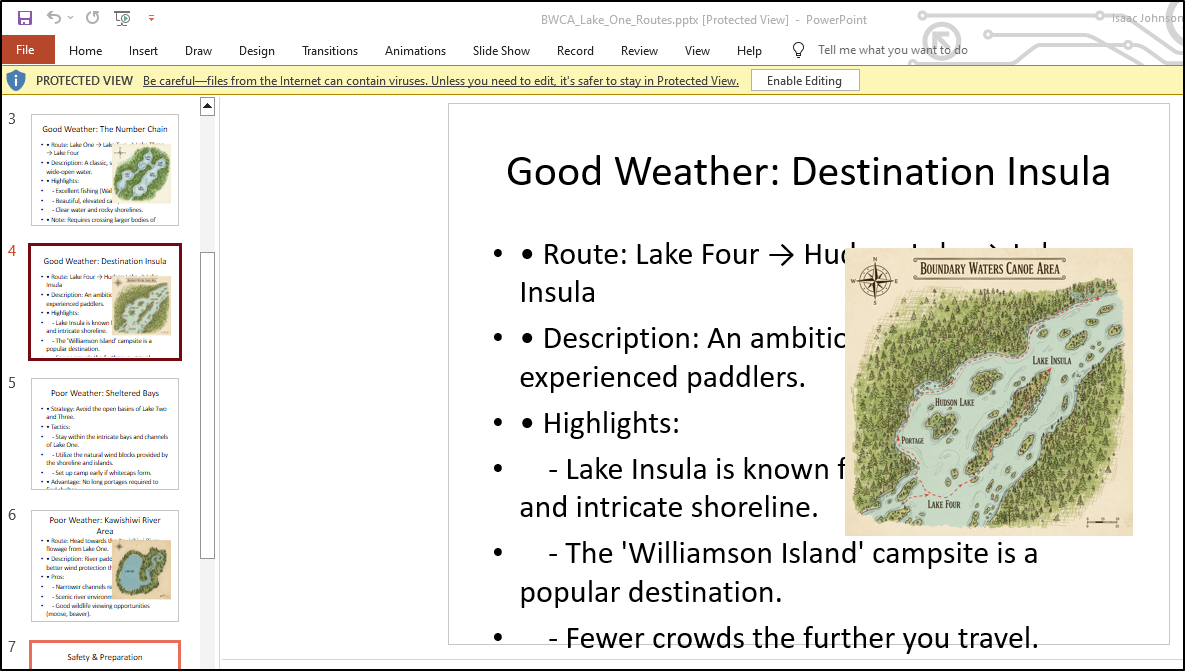1185x671 pixels.
Task: Select the Boundary Waters map image on slide
Action: point(988,392)
